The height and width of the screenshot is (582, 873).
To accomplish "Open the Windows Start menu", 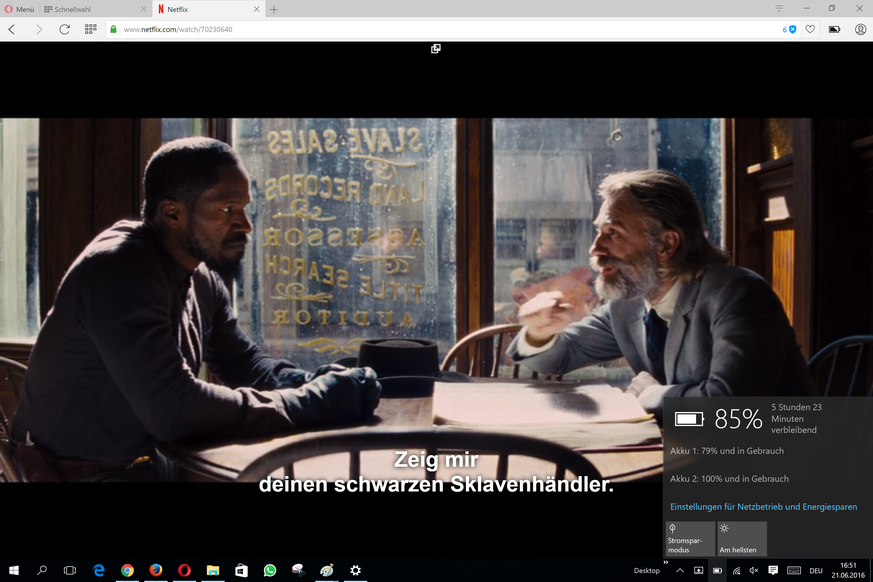I will 14,570.
